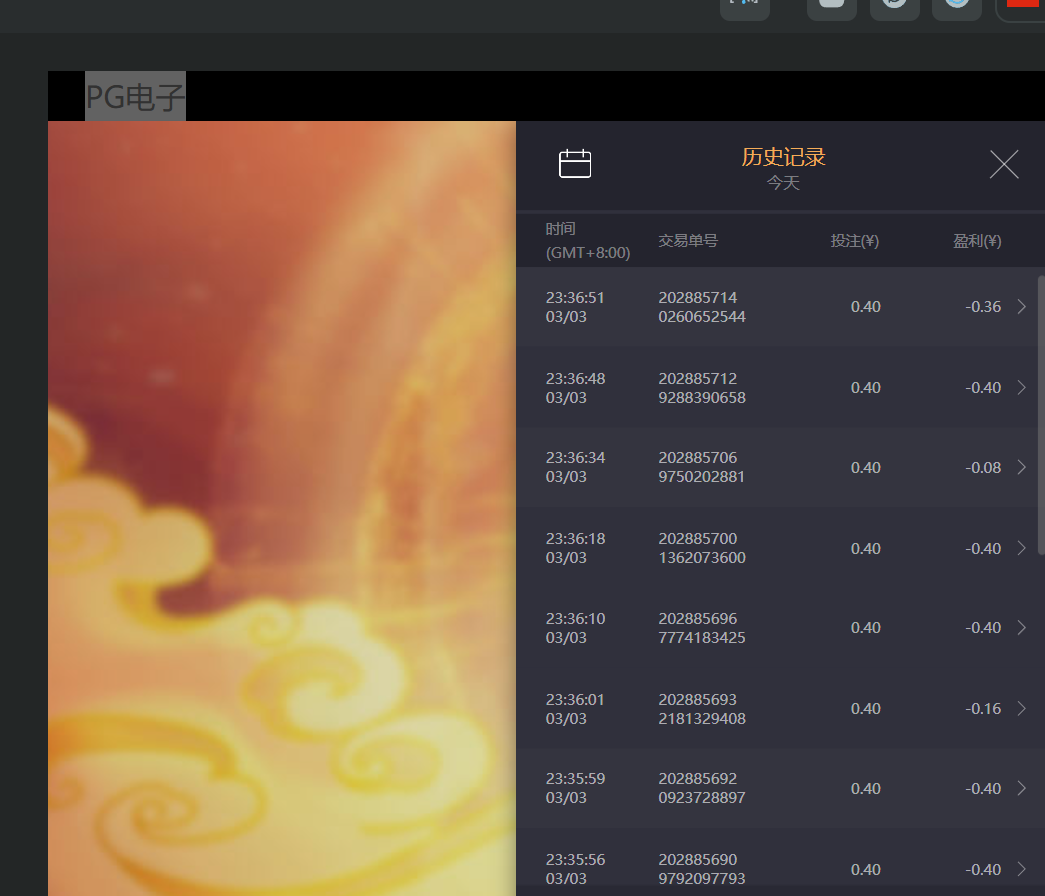
Task: Open the calendar date picker icon
Action: pyautogui.click(x=575, y=164)
